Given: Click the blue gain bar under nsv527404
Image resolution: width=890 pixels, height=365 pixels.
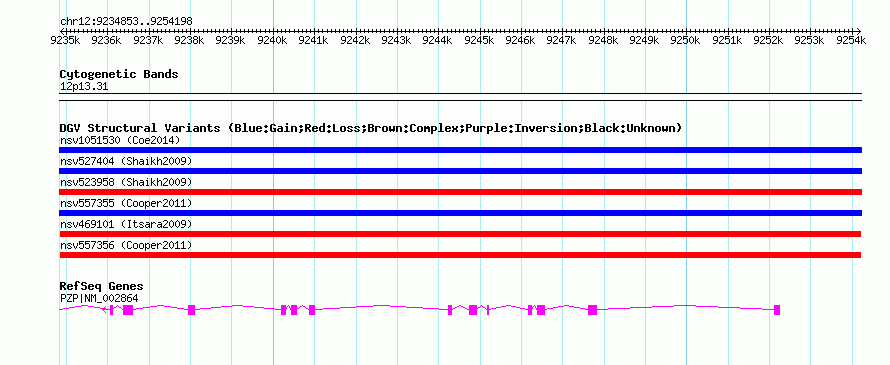Looking at the screenshot, I should [x=461, y=171].
